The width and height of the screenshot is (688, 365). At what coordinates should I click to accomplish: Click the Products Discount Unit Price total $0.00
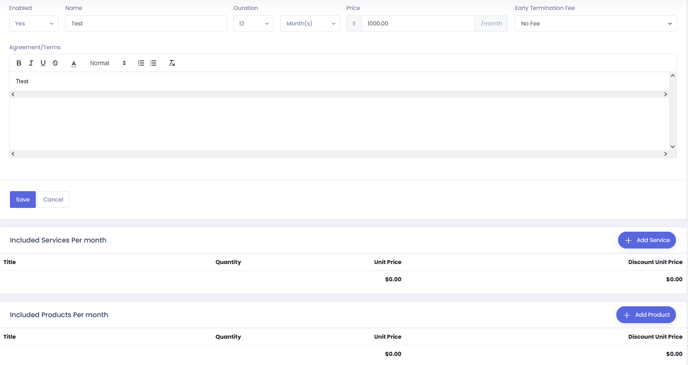pos(674,354)
